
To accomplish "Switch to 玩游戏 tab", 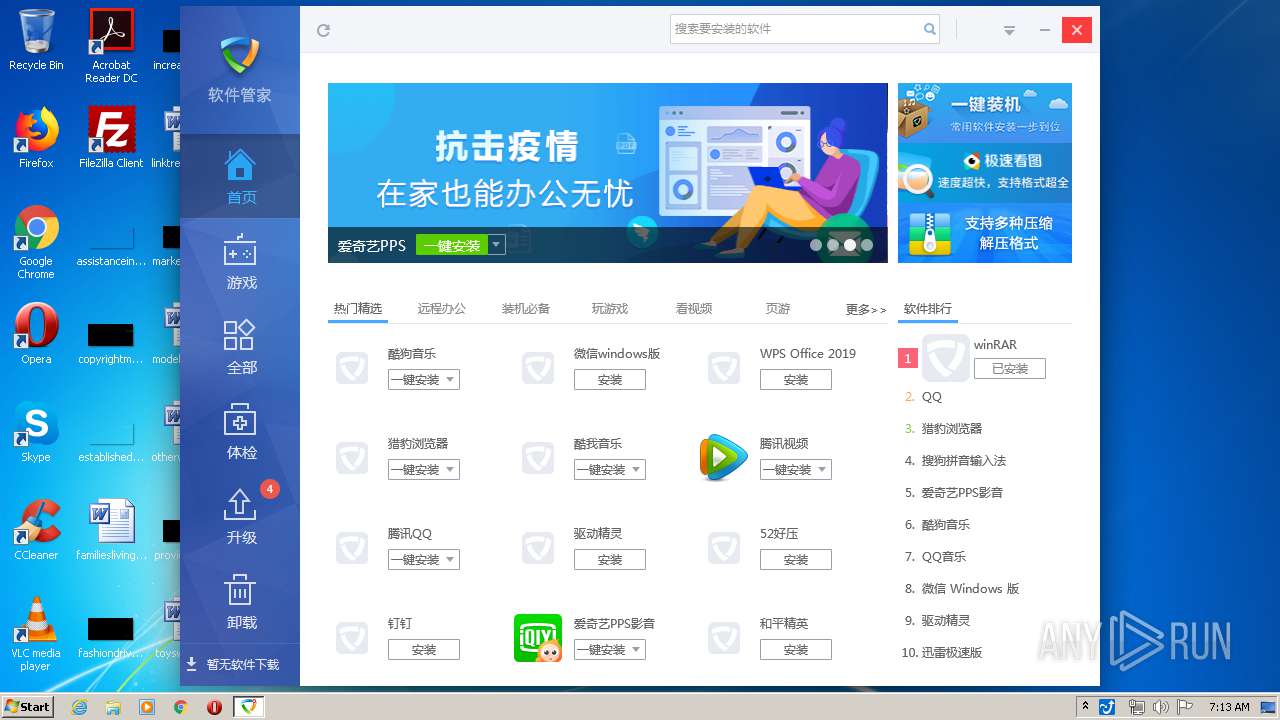I will pyautogui.click(x=610, y=309).
